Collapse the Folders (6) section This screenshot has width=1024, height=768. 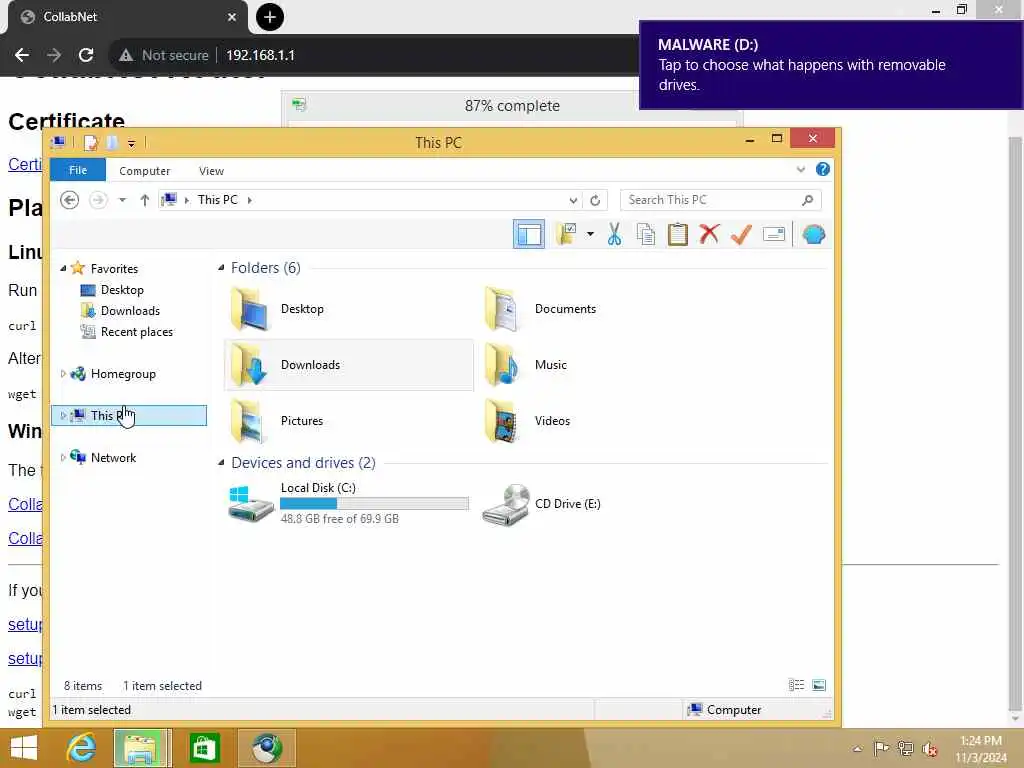coord(221,268)
